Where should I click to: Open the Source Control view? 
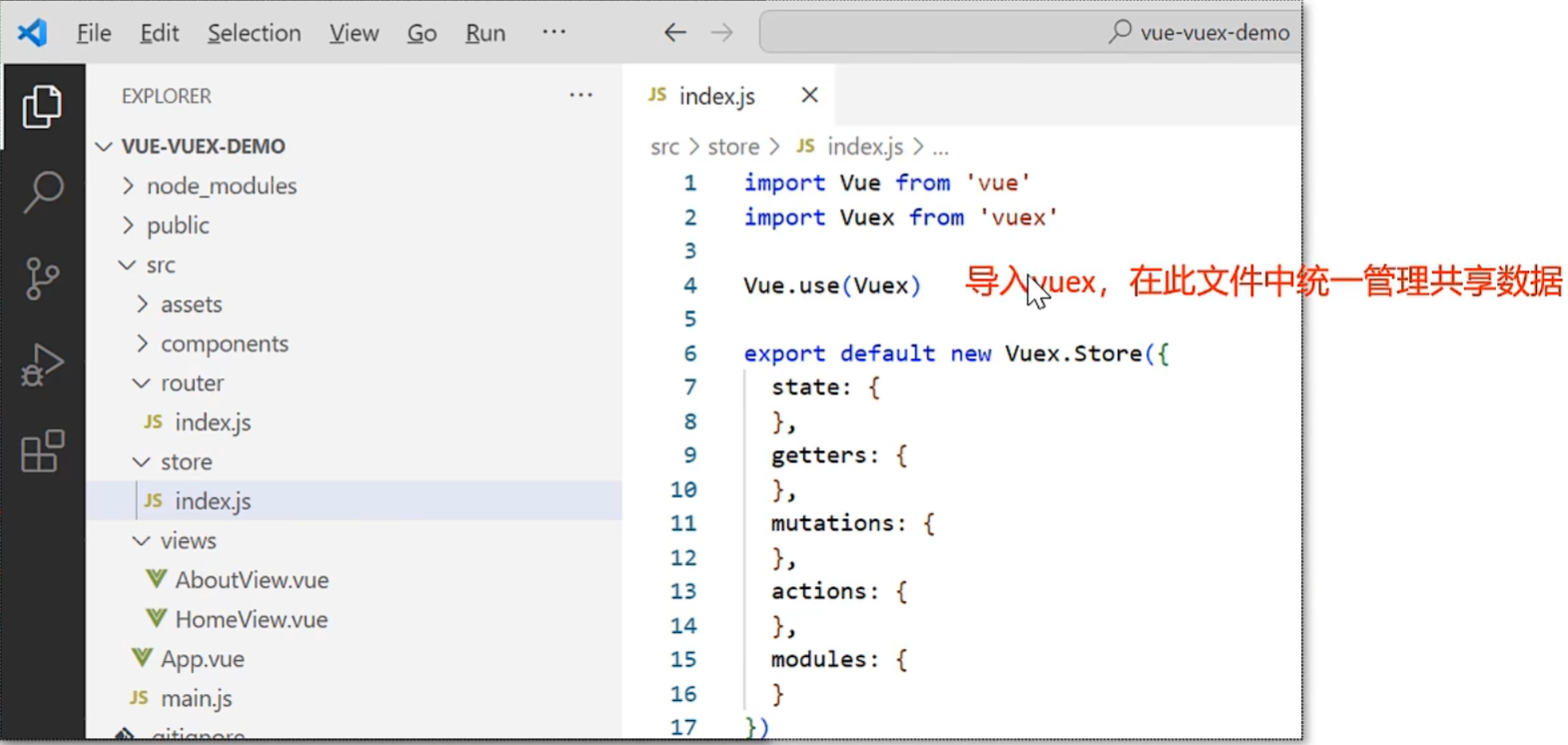(x=42, y=279)
